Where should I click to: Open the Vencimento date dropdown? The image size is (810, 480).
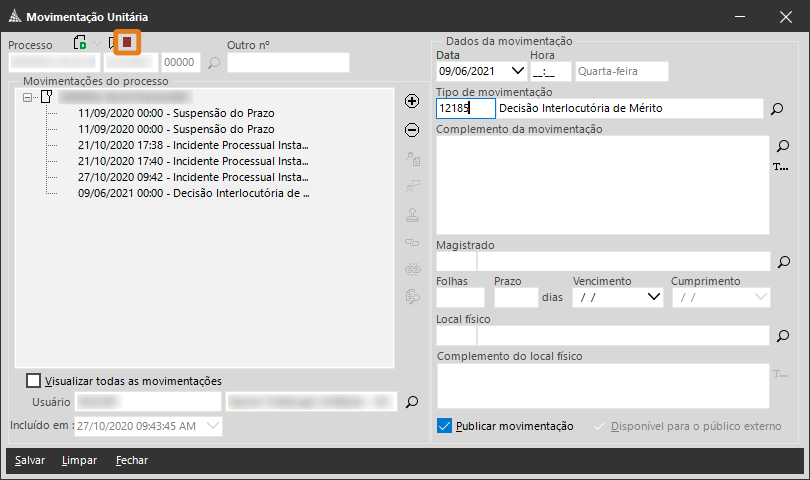pos(653,297)
